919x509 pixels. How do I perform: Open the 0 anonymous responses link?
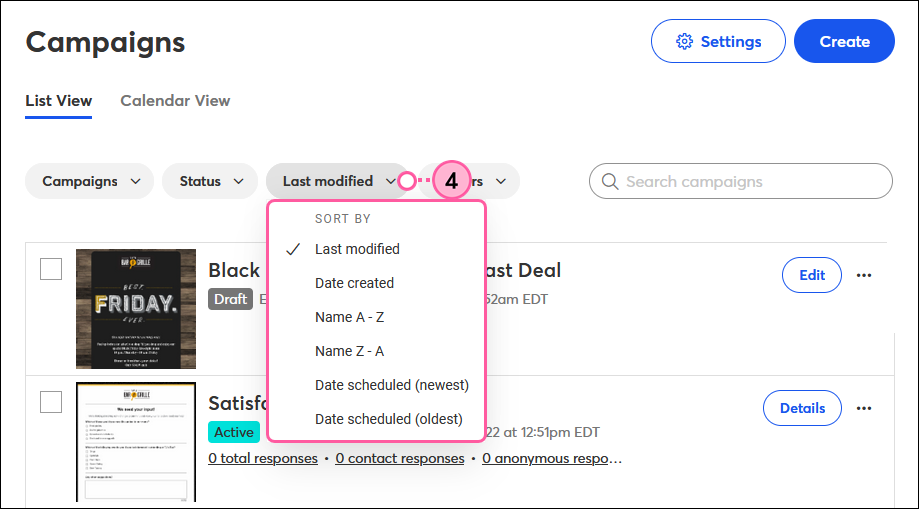coord(552,459)
